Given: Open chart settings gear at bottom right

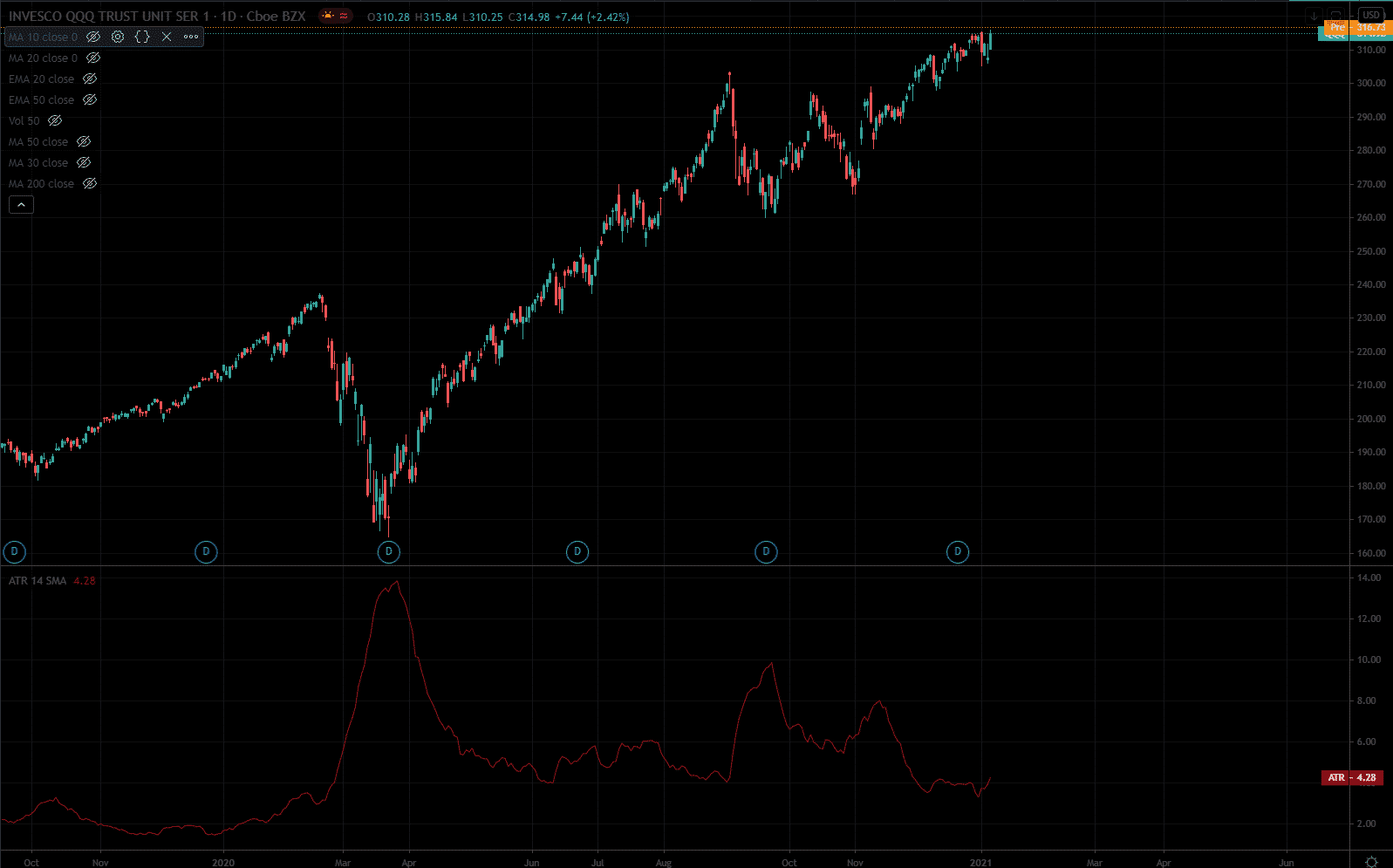Looking at the screenshot, I should click(1371, 862).
